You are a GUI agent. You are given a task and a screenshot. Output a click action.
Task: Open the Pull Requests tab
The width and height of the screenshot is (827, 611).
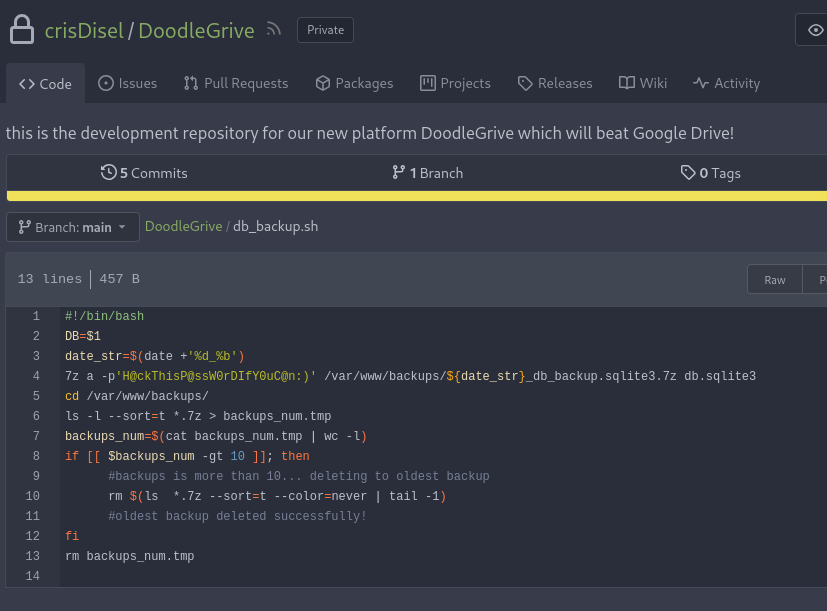point(236,83)
